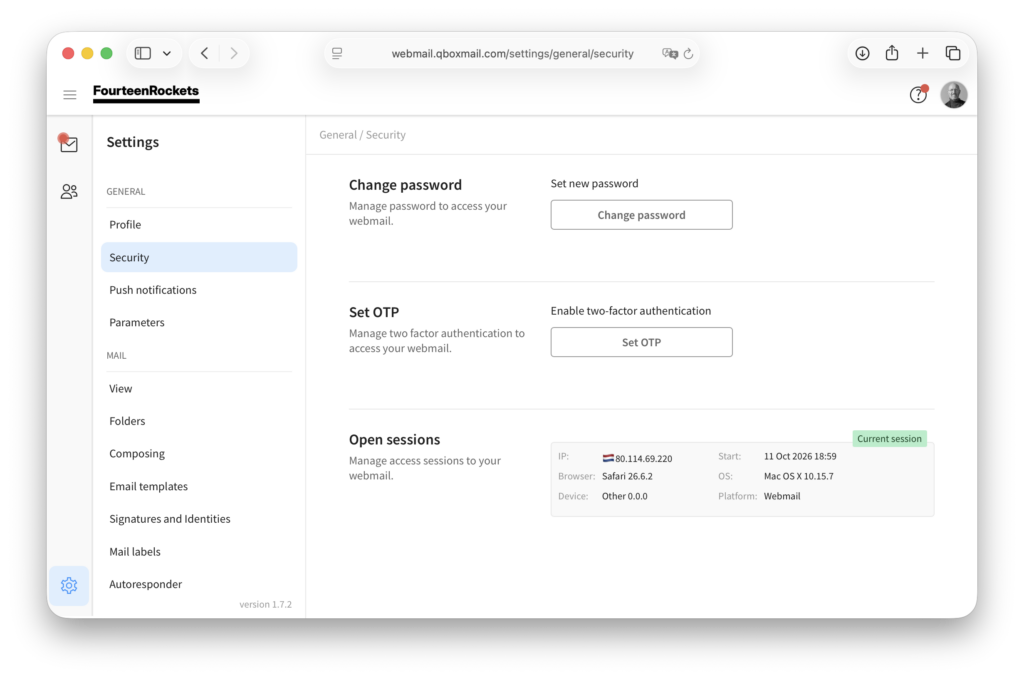Open Mail labels settings
Screen dimensions: 1024x680
[199, 552]
